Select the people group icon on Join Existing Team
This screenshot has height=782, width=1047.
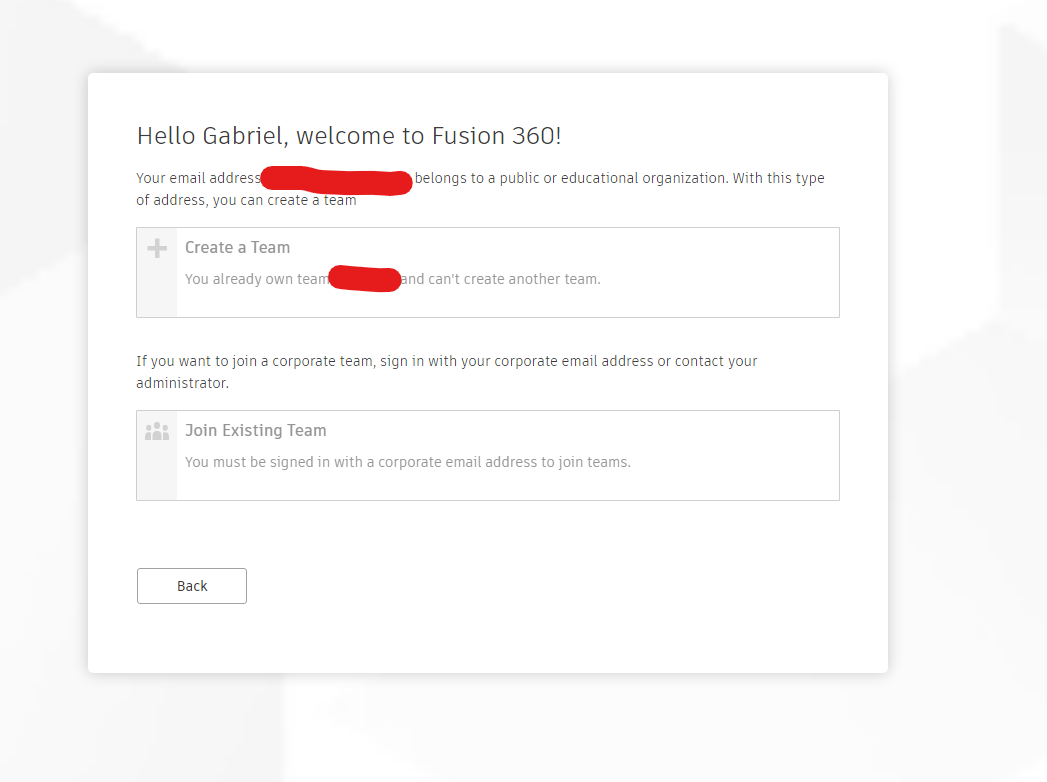(156, 430)
